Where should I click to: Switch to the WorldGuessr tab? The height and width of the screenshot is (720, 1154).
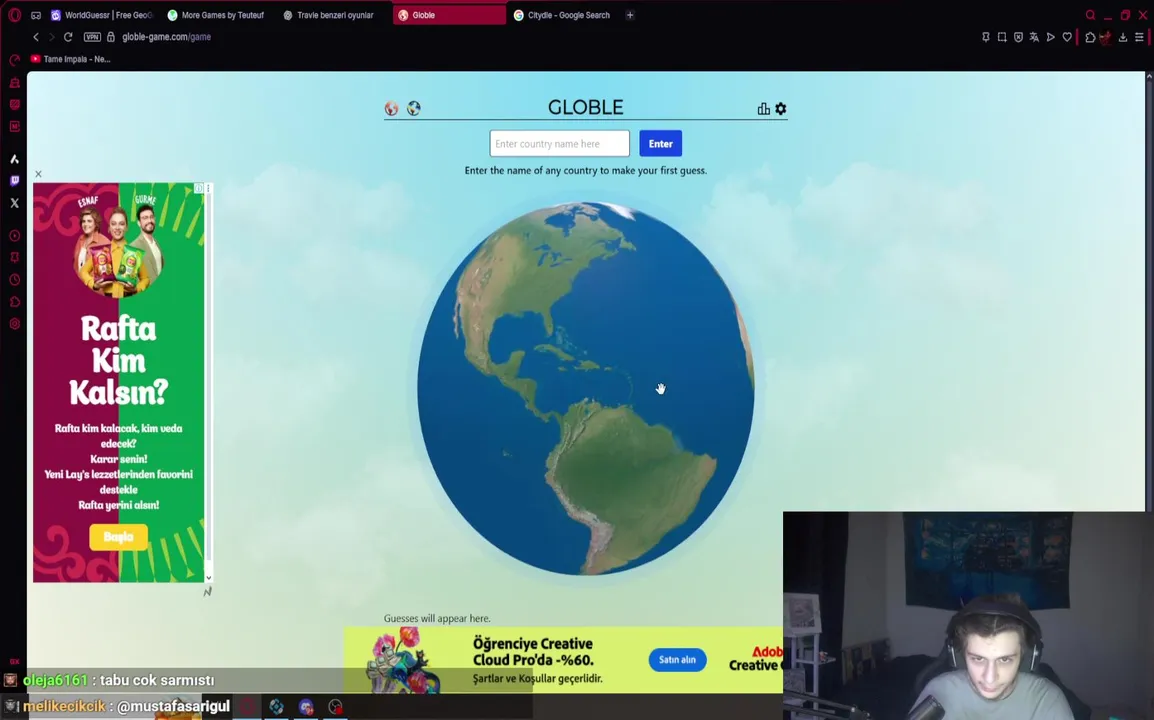click(102, 15)
